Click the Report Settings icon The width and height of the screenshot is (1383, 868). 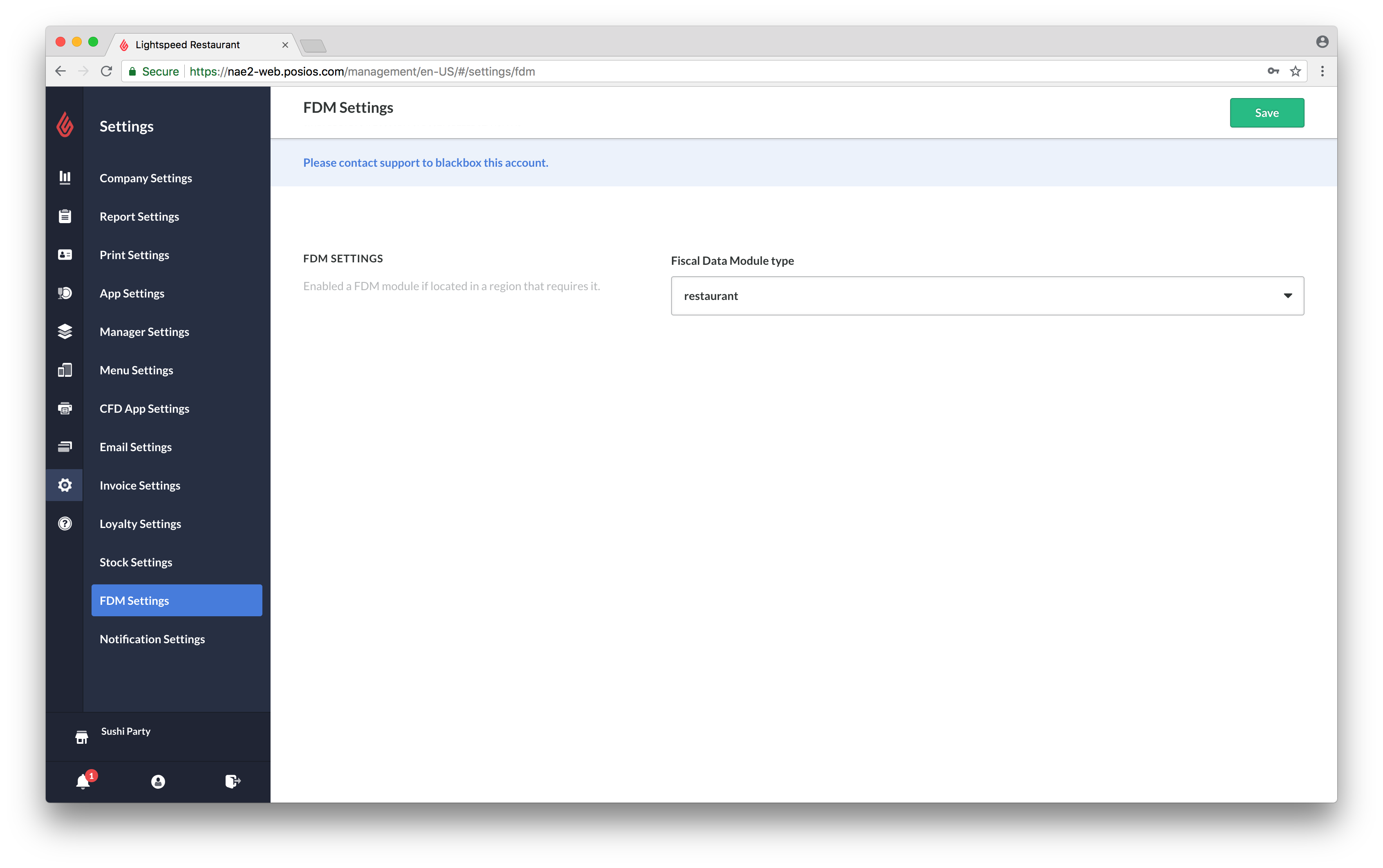[x=65, y=216]
